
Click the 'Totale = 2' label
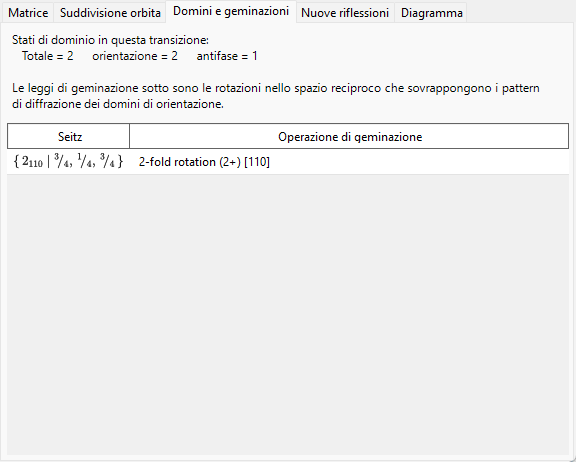pyautogui.click(x=48, y=56)
